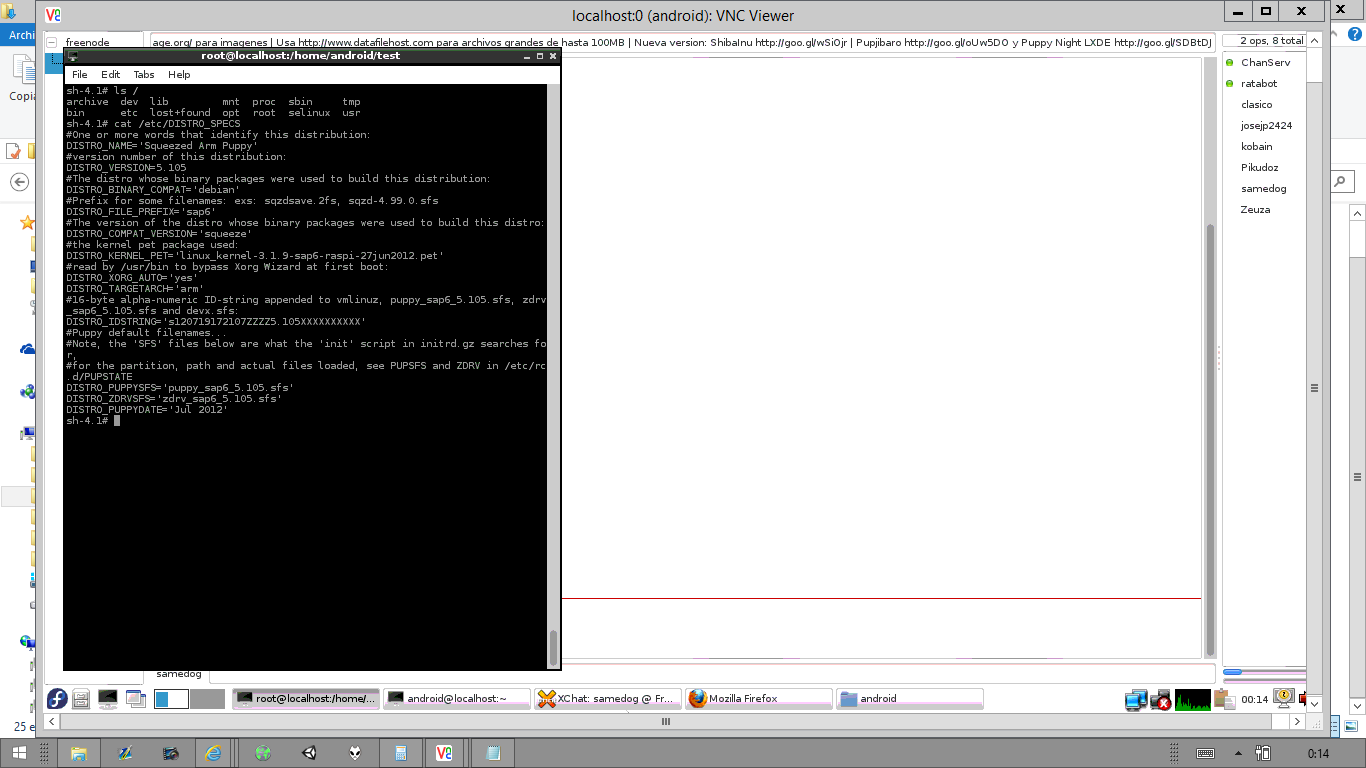Open the green CPU usage graph monitor

[x=1193, y=700]
